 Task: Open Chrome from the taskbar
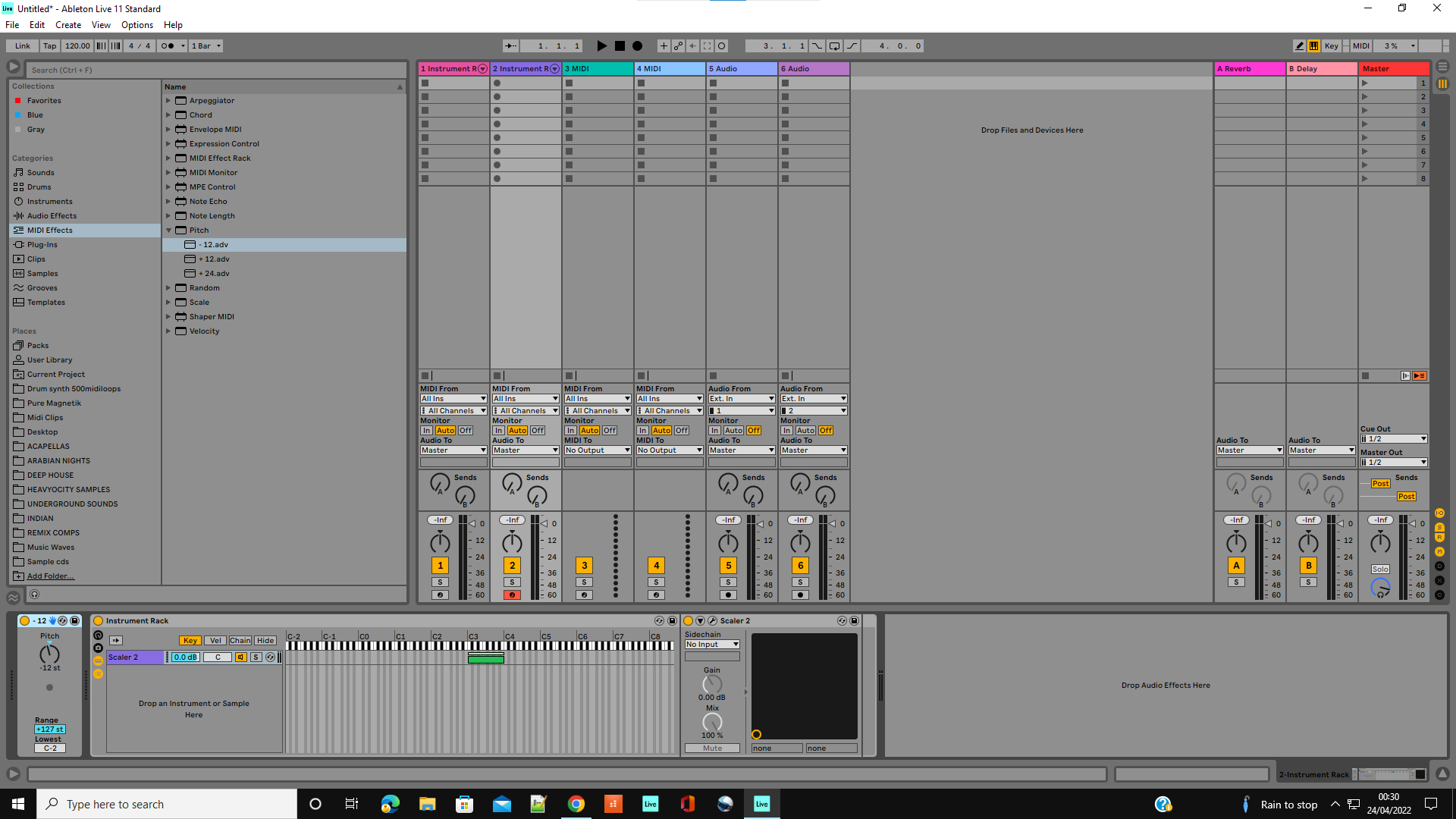click(x=576, y=804)
